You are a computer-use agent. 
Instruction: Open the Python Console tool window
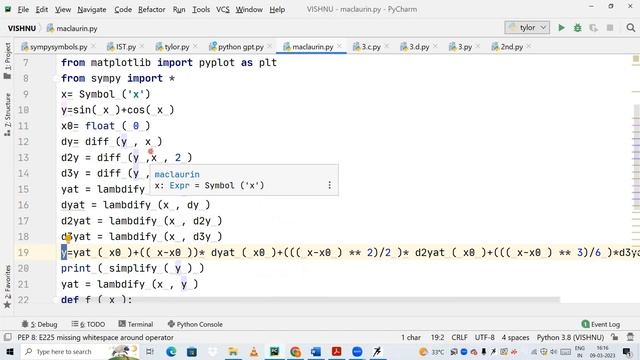[x=195, y=324]
